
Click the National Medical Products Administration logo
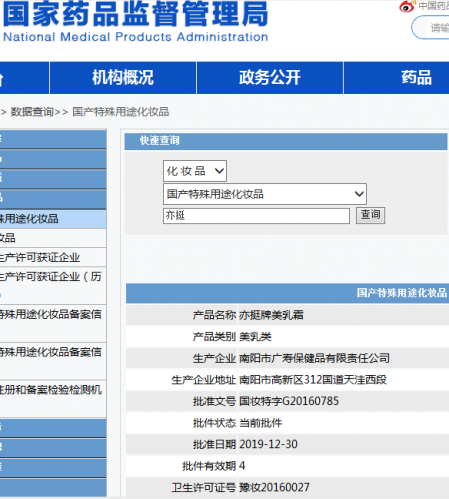click(x=135, y=21)
